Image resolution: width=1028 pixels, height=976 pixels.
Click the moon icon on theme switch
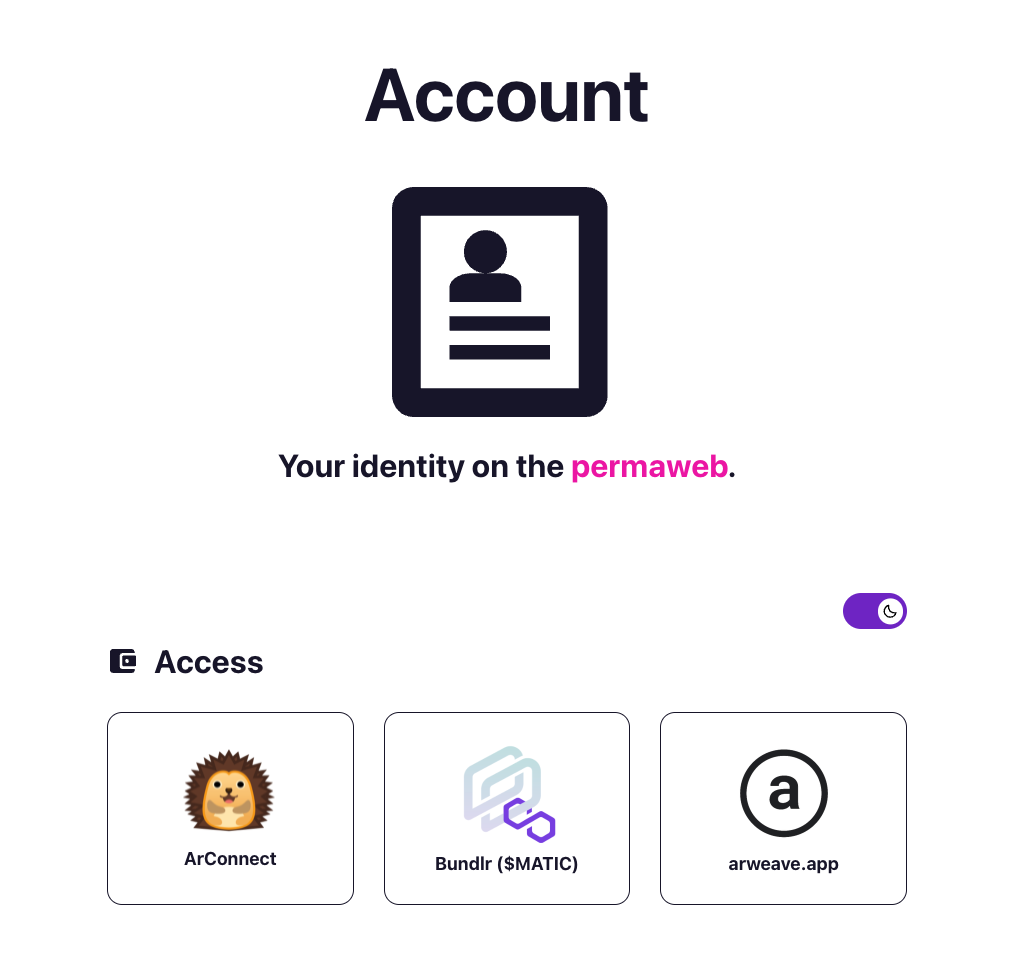(x=890, y=611)
